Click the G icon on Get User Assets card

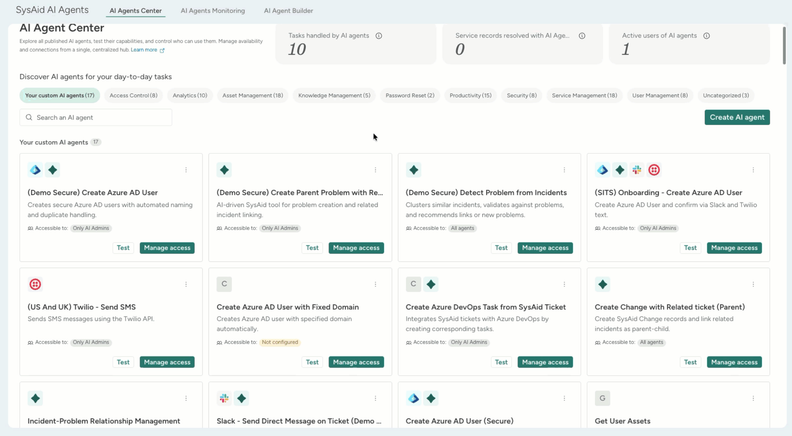[x=603, y=399]
